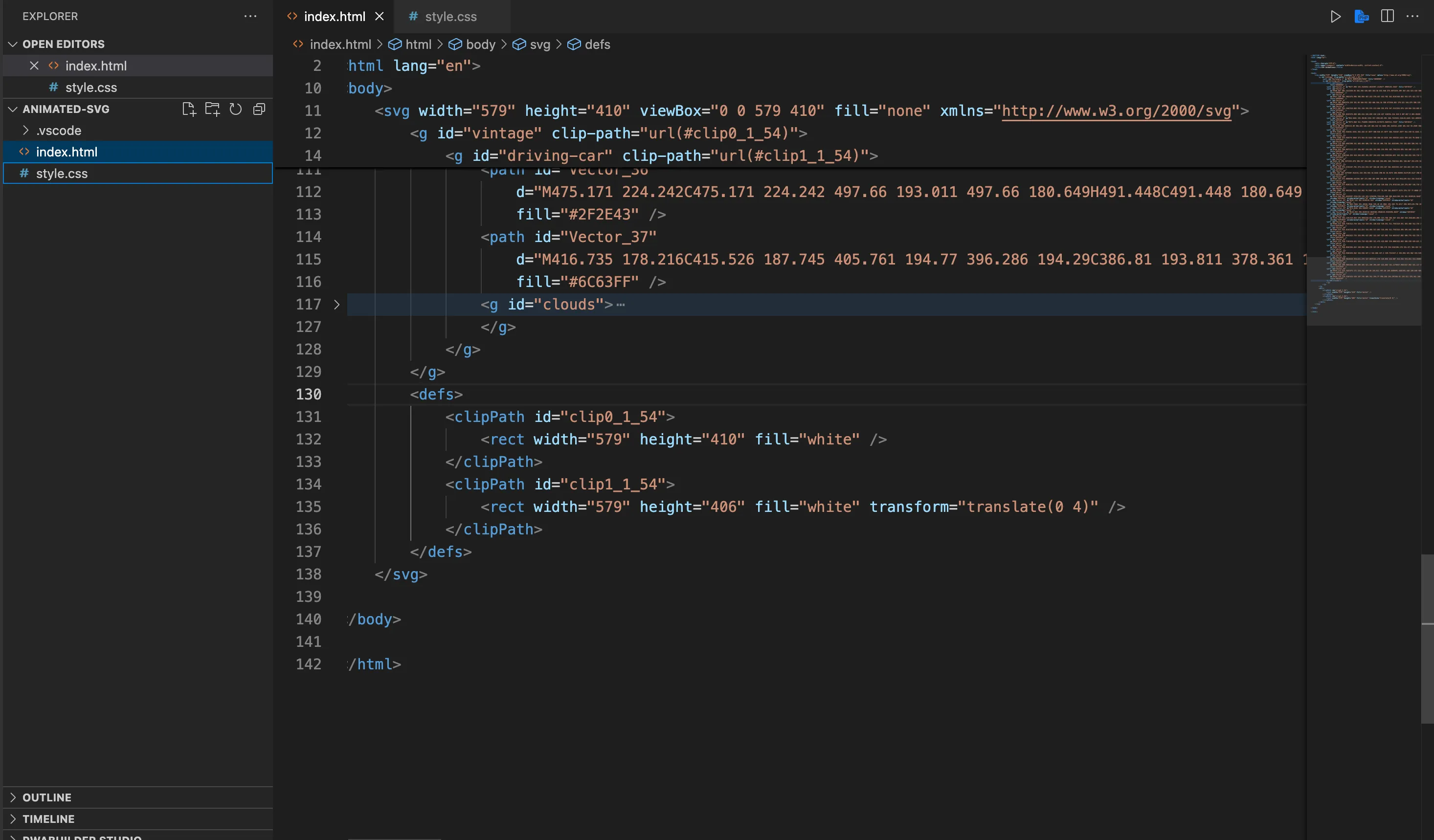1434x840 pixels.
Task: Open index.html in the file tree
Action: 138,152
